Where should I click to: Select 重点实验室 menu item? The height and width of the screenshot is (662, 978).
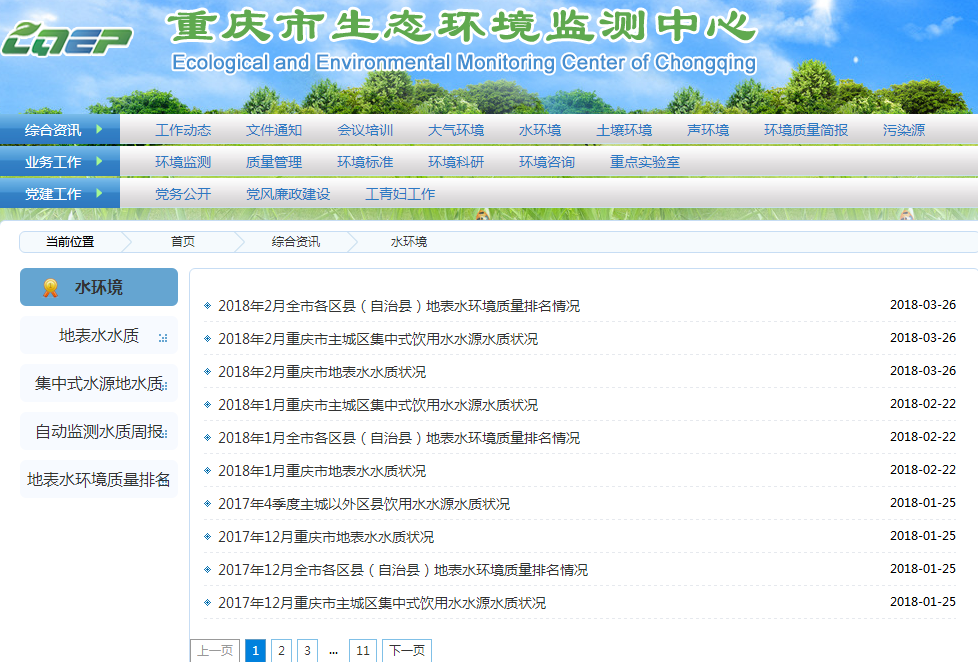[x=645, y=162]
